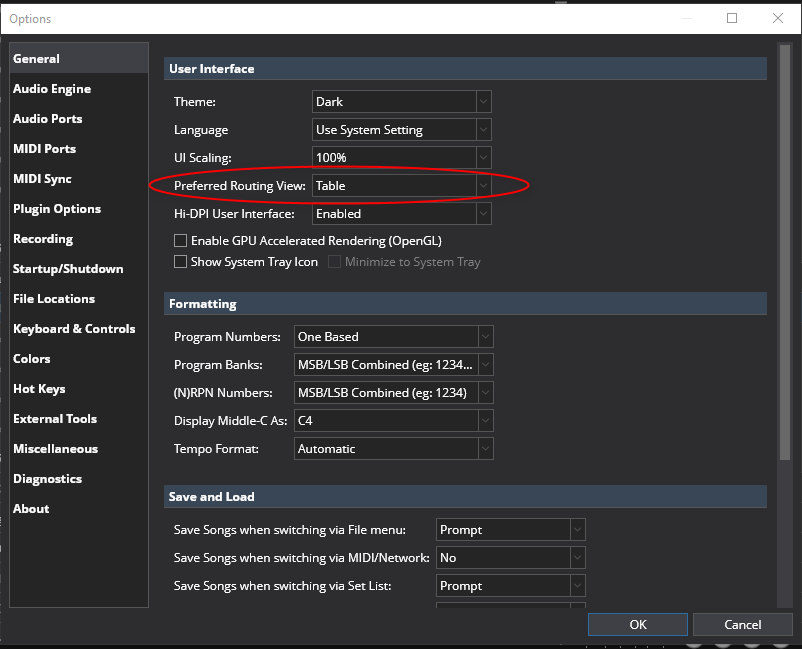Open the Hot Keys page
This screenshot has width=802, height=649.
point(41,389)
